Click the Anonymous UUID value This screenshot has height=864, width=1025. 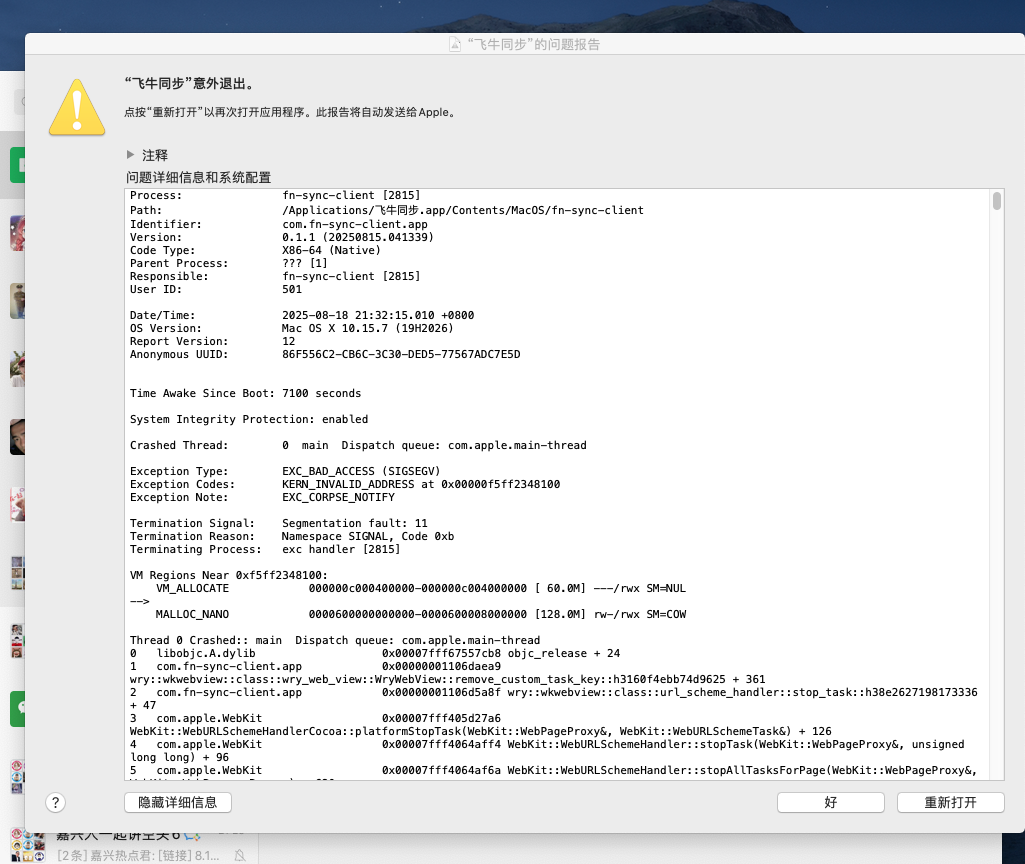point(401,354)
